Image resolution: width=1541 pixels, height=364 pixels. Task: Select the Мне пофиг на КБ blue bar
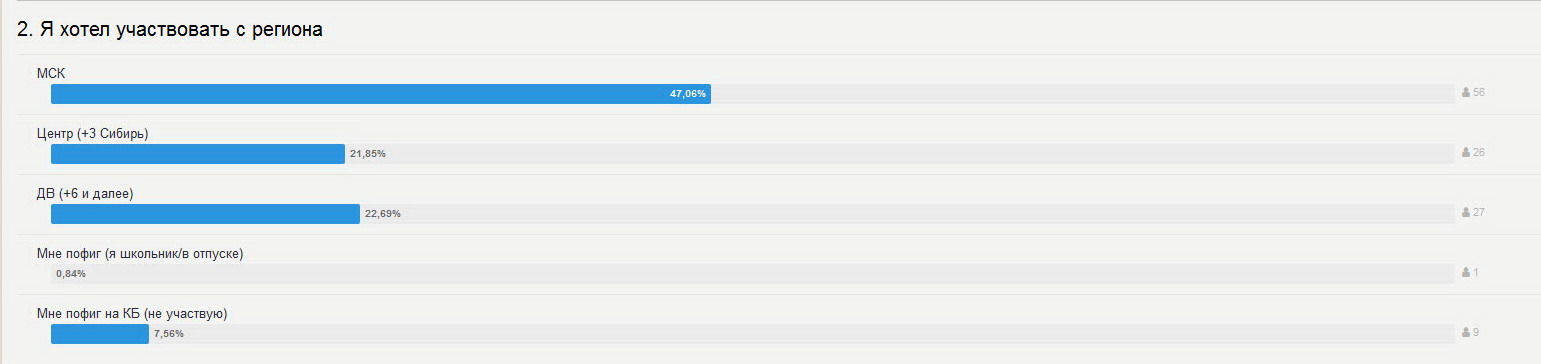point(100,334)
